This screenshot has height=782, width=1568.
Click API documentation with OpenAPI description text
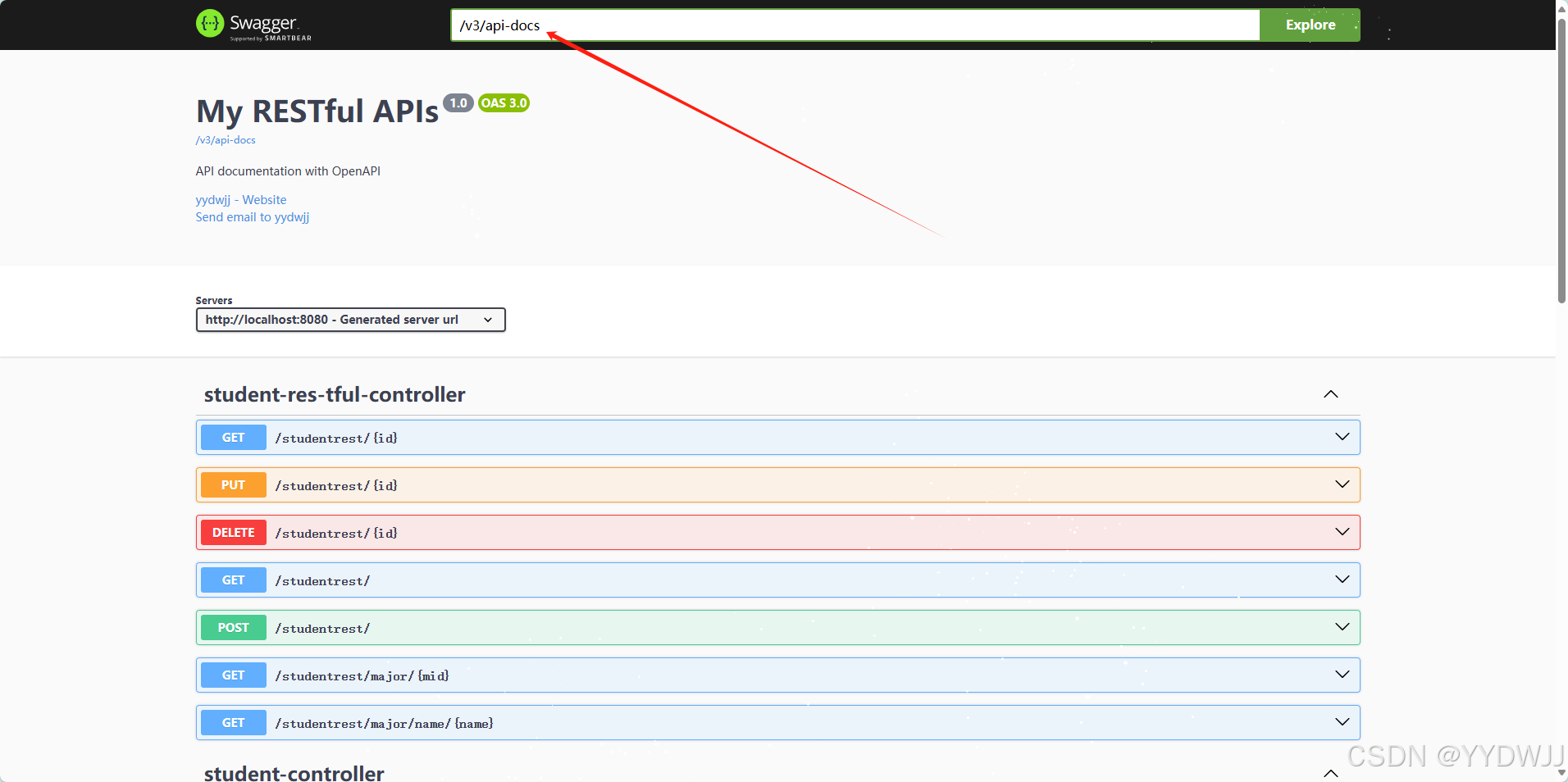(288, 171)
